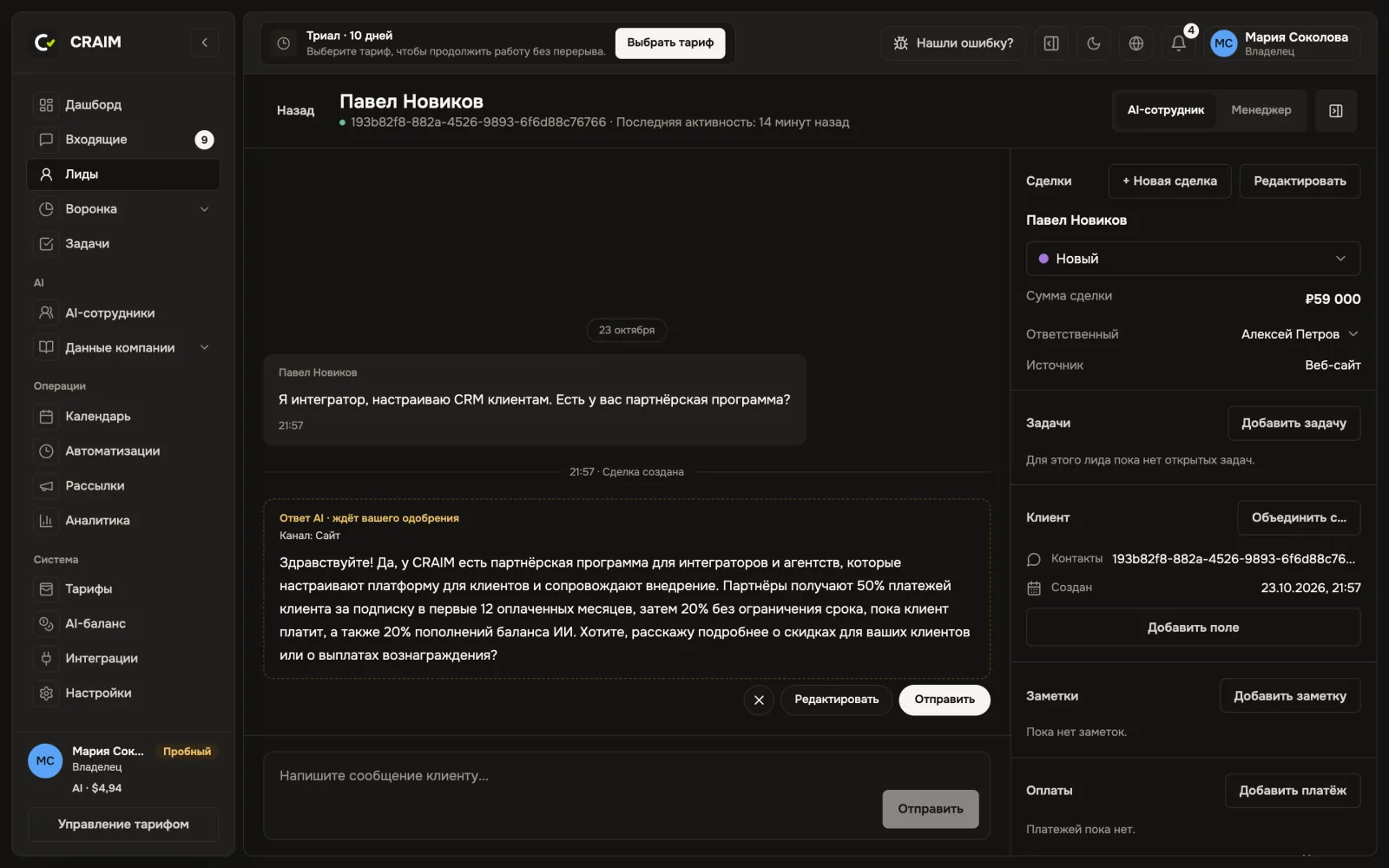
Task: Open Календарь in sidebar
Action: pos(123,417)
